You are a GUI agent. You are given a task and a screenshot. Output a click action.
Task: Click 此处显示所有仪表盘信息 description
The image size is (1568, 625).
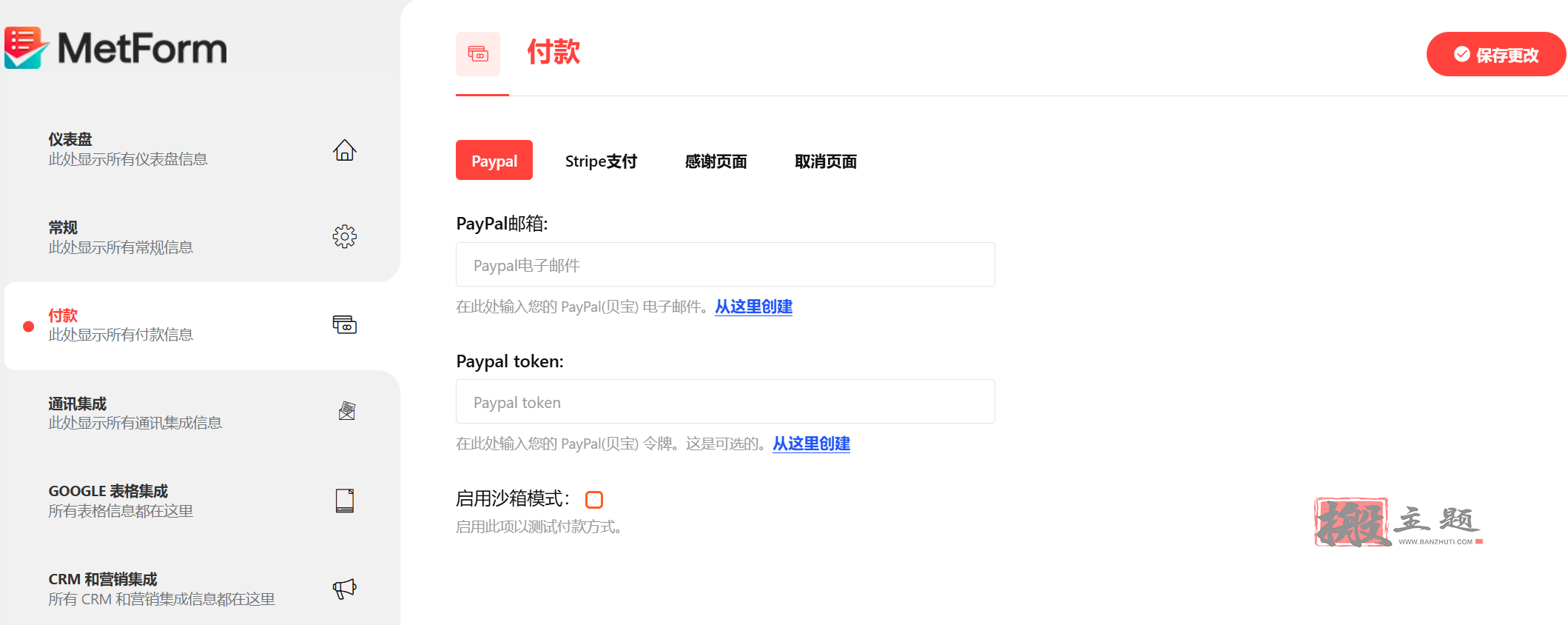[128, 159]
